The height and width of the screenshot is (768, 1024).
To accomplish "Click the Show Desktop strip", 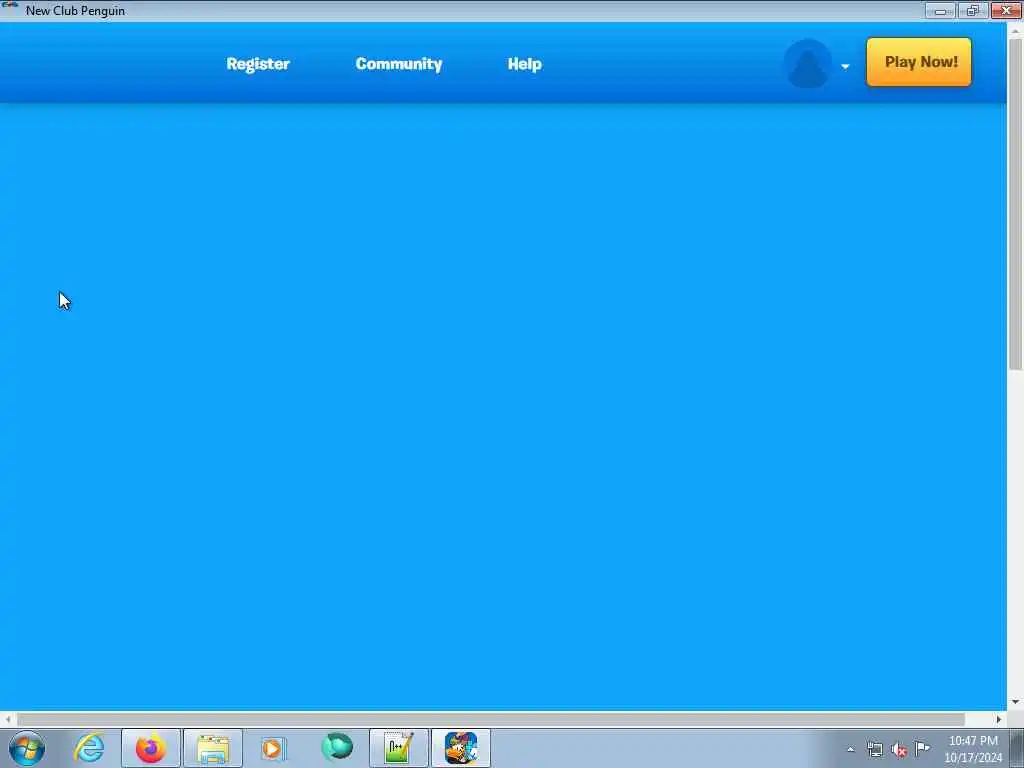I will [x=1017, y=748].
